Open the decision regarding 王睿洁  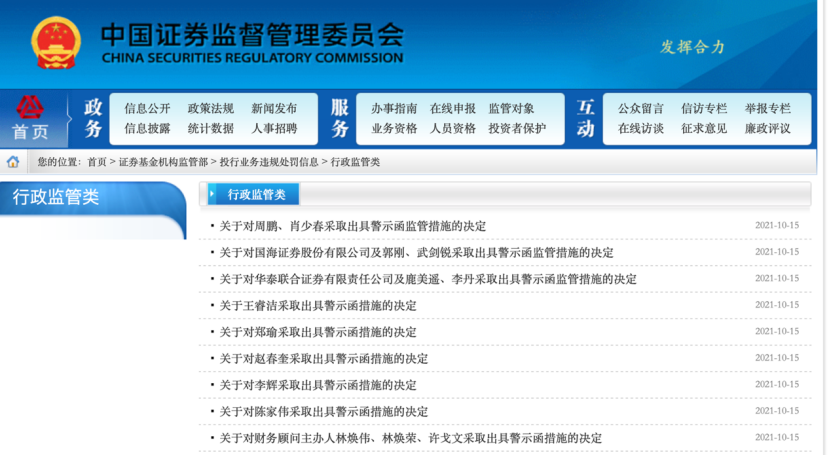pos(318,305)
